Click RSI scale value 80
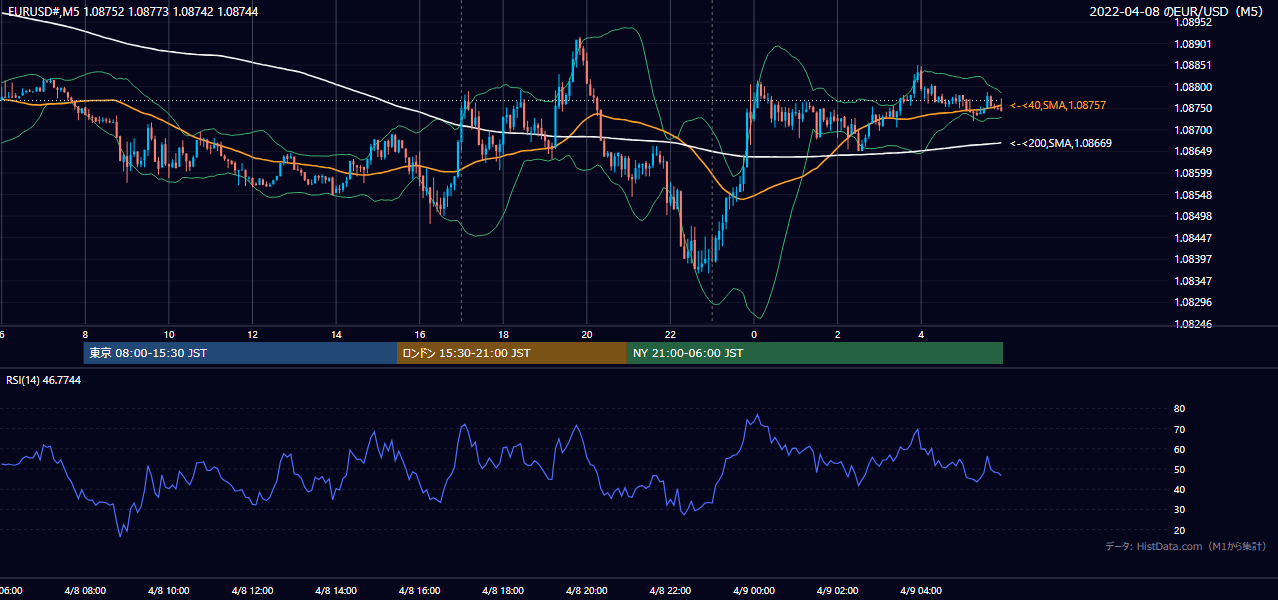The height and width of the screenshot is (600, 1278). click(1180, 409)
